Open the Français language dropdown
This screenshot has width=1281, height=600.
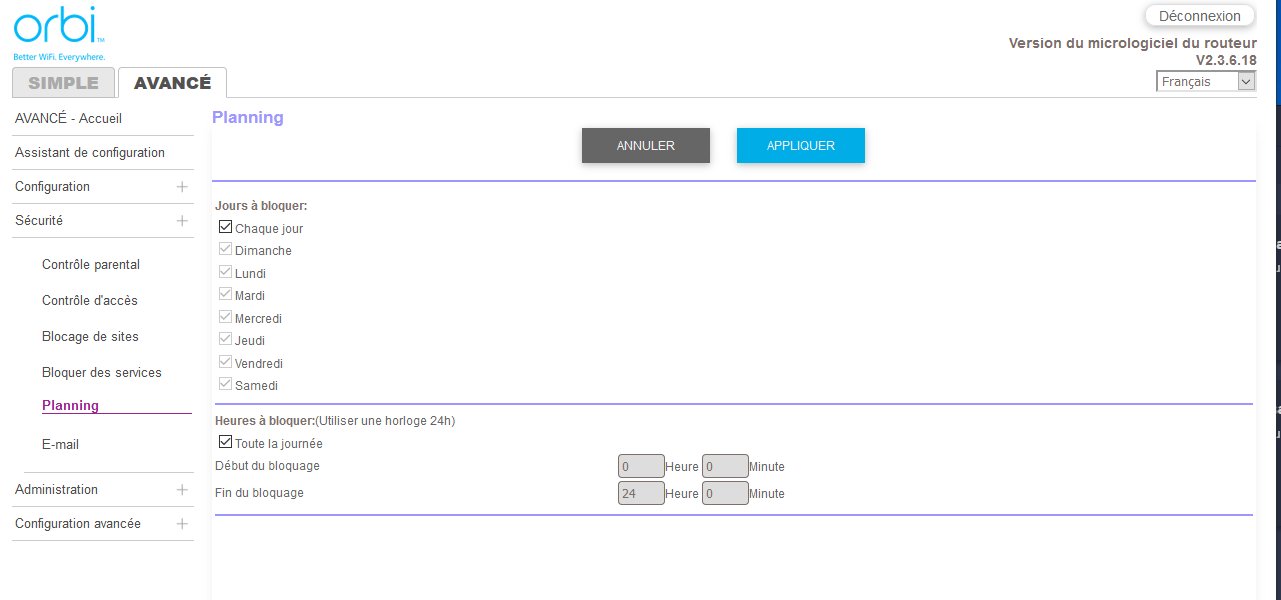pyautogui.click(x=1205, y=82)
